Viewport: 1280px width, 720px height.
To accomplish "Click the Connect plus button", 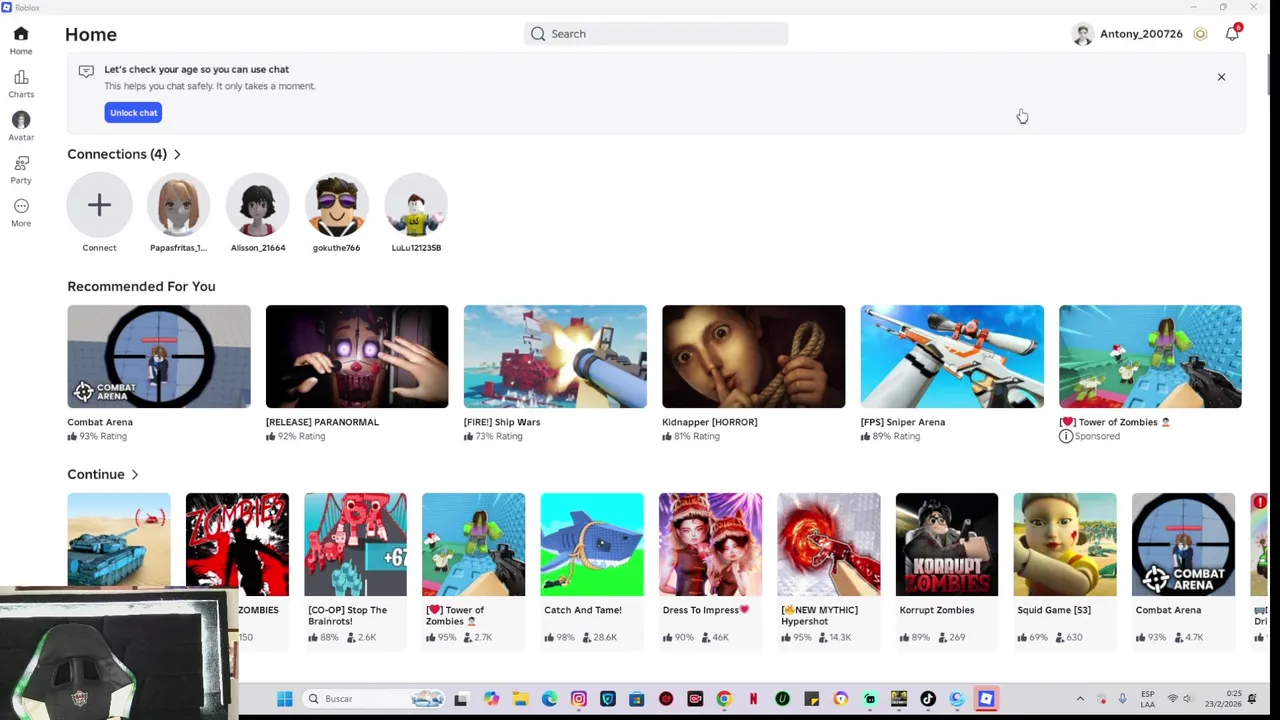I will 99,205.
